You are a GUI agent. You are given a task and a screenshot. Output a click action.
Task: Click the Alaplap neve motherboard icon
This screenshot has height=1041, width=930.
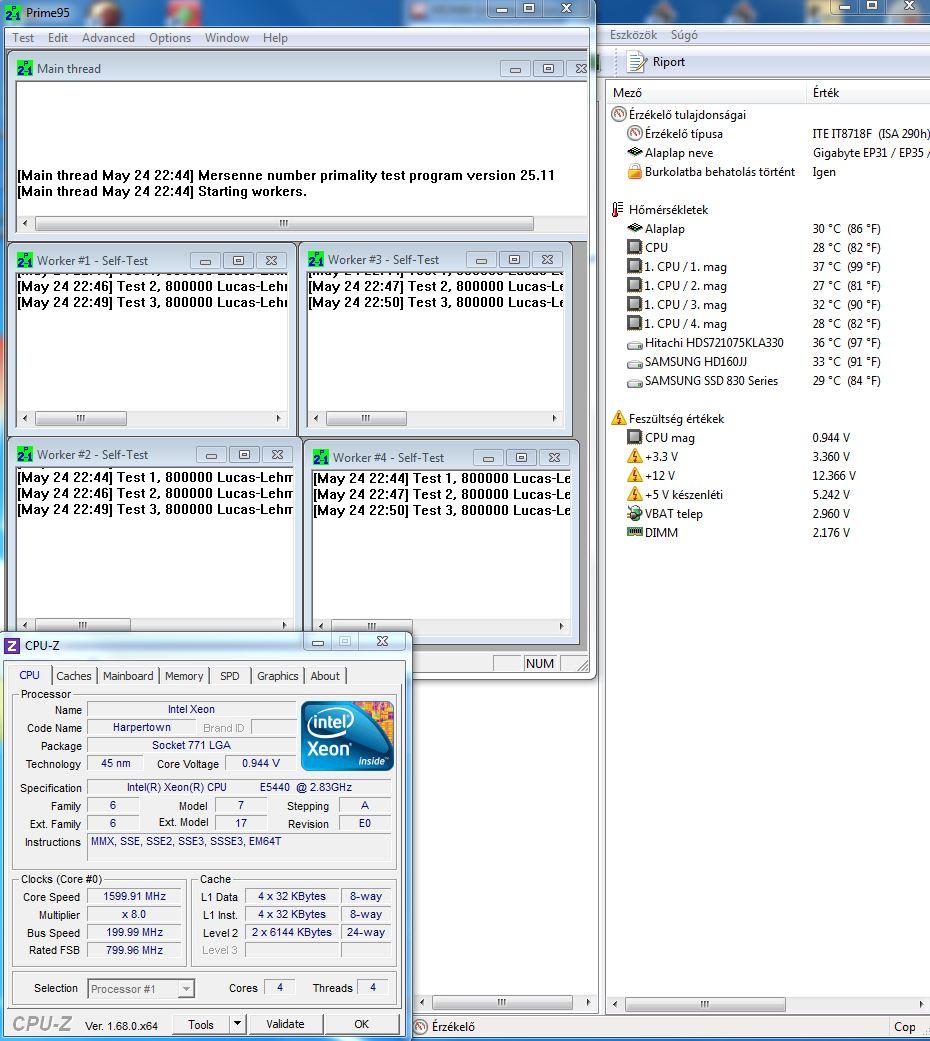635,152
